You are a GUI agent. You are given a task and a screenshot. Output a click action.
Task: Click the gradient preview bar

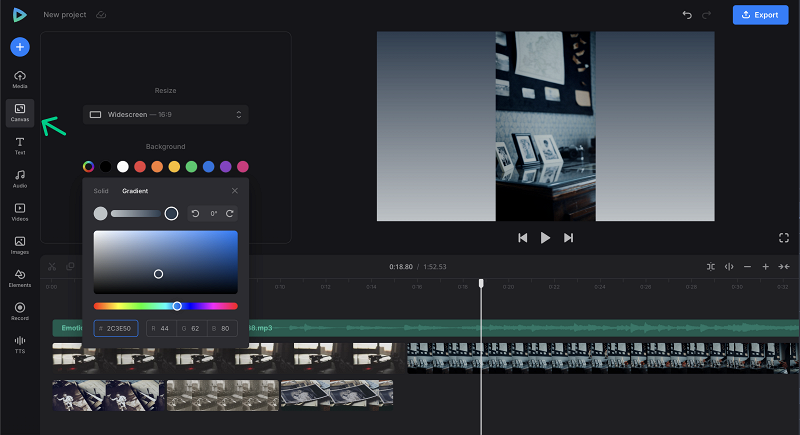pos(136,214)
